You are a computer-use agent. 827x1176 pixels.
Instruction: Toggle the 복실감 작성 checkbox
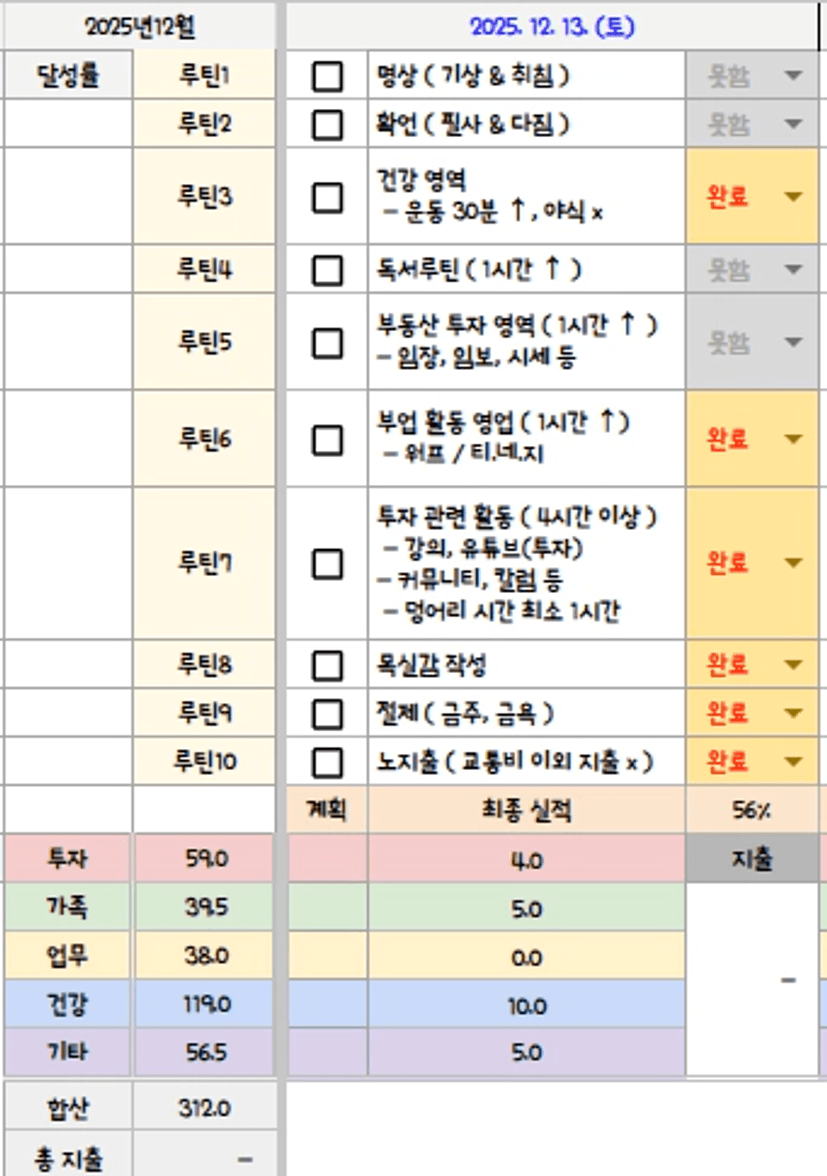click(327, 664)
